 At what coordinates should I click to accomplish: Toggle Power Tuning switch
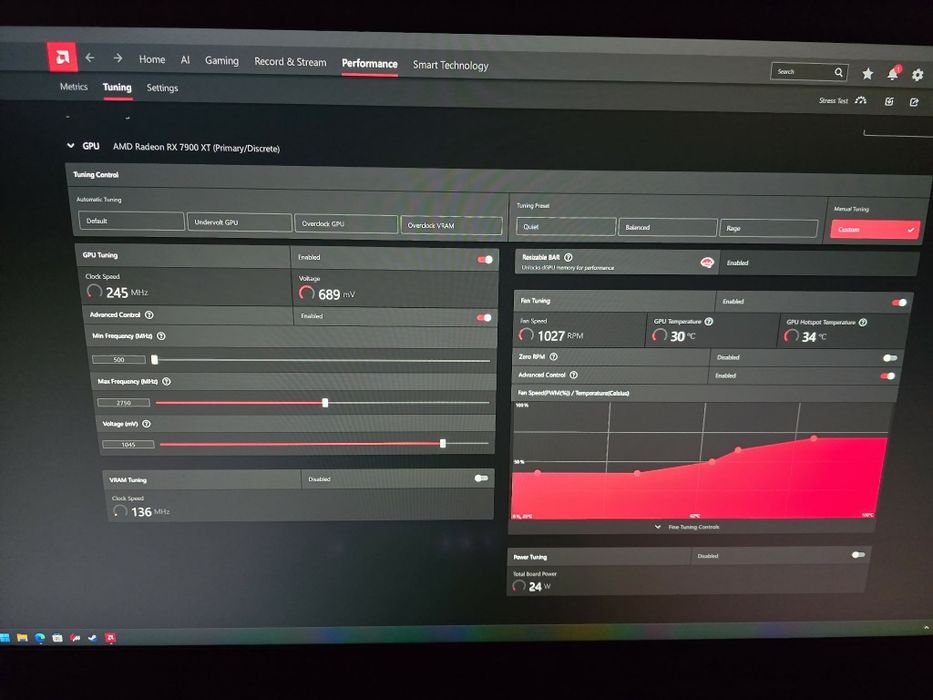(x=858, y=555)
